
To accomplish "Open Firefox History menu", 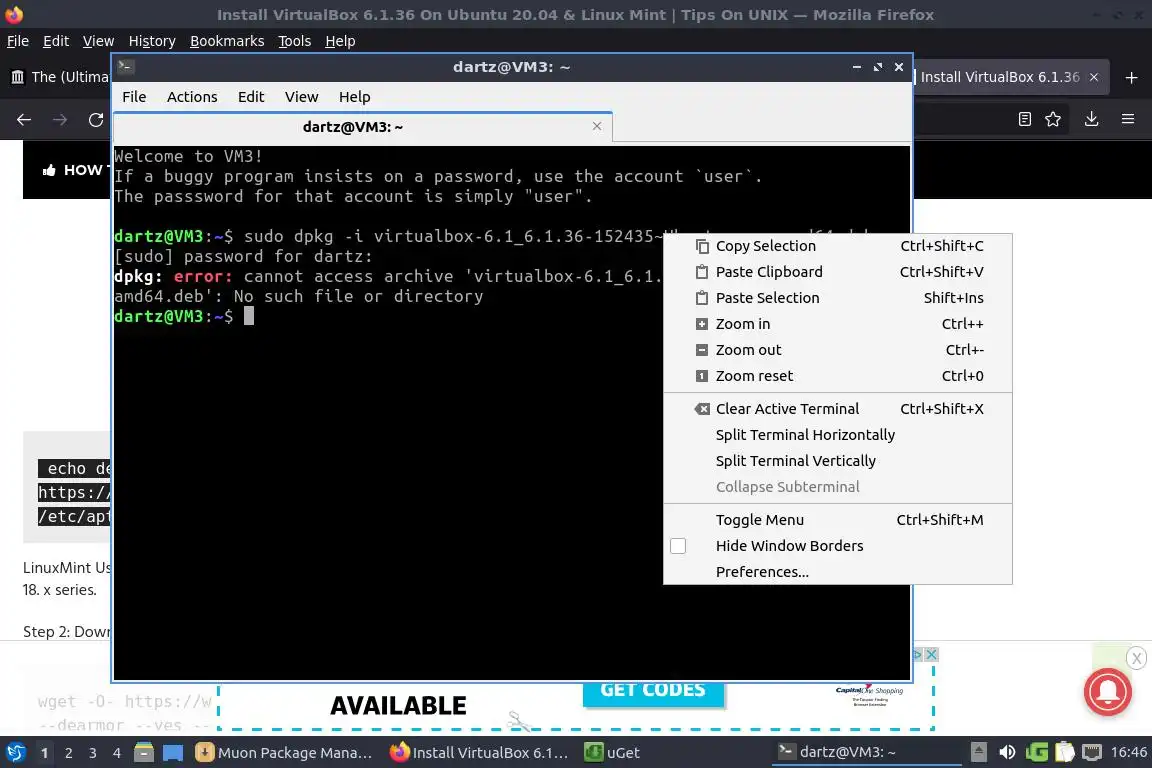I will 152,41.
